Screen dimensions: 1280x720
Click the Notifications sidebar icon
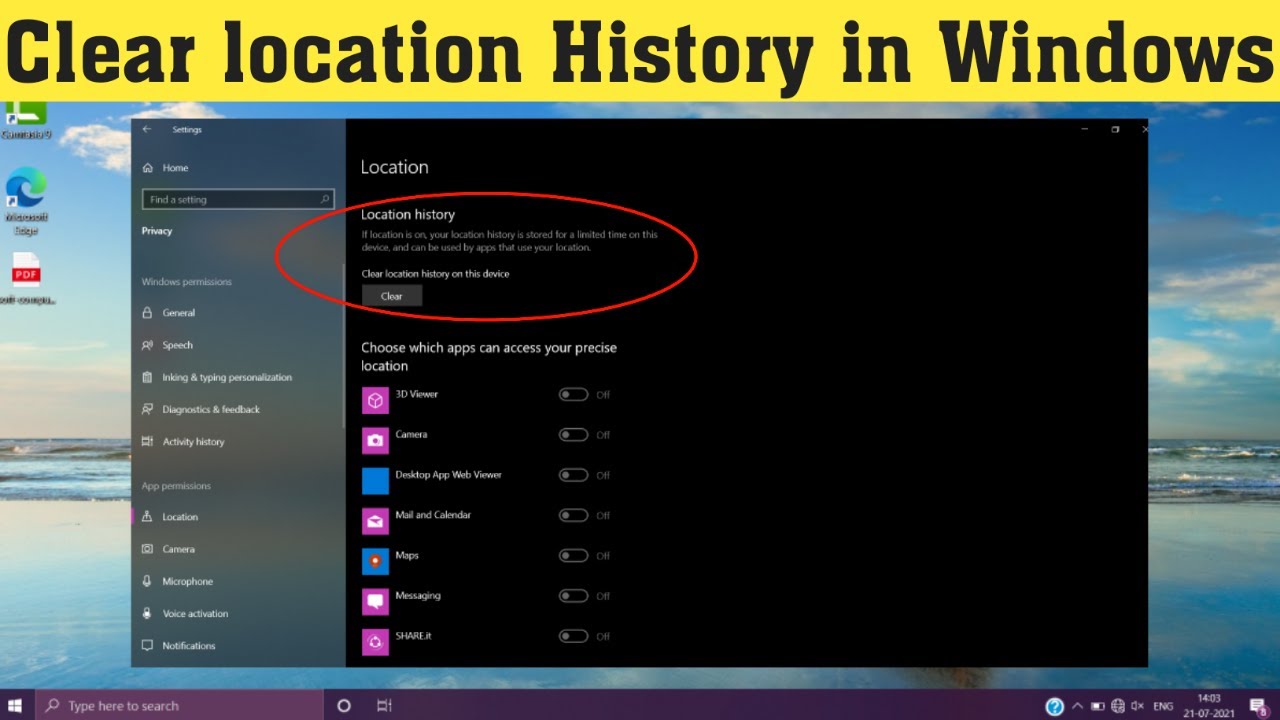point(148,646)
